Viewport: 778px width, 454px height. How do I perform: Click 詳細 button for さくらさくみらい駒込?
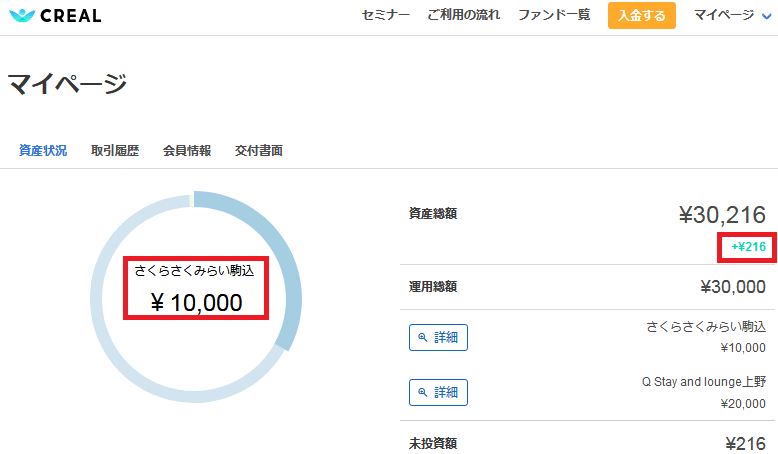438,337
